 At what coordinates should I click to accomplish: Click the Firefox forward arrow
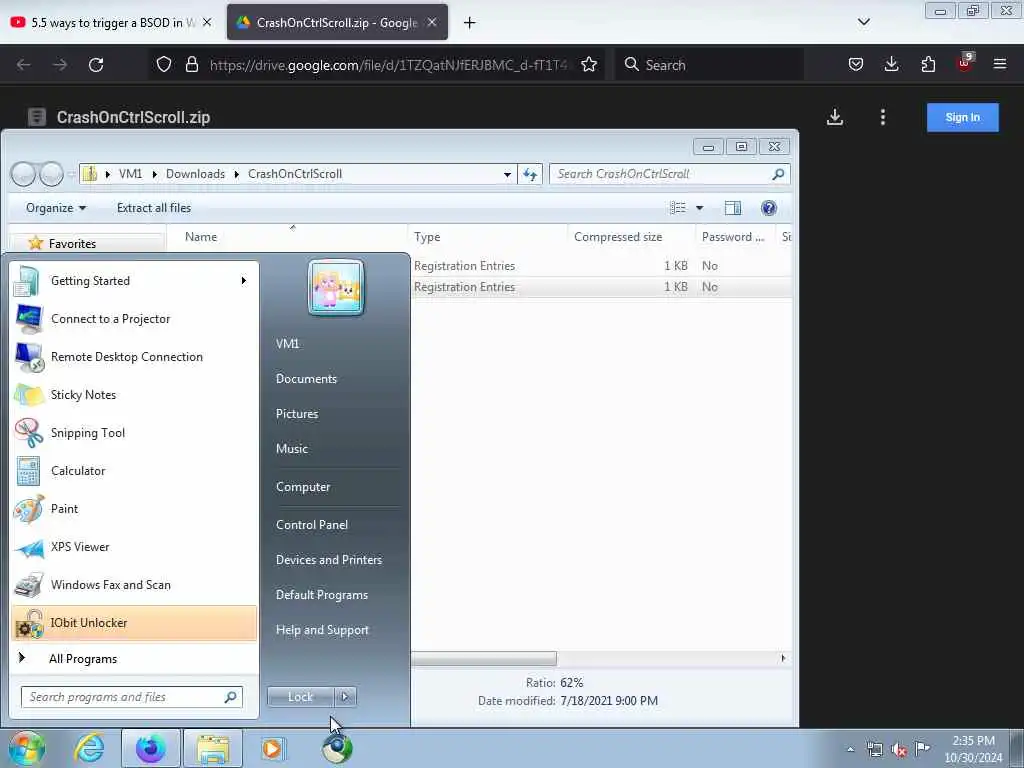tap(60, 65)
